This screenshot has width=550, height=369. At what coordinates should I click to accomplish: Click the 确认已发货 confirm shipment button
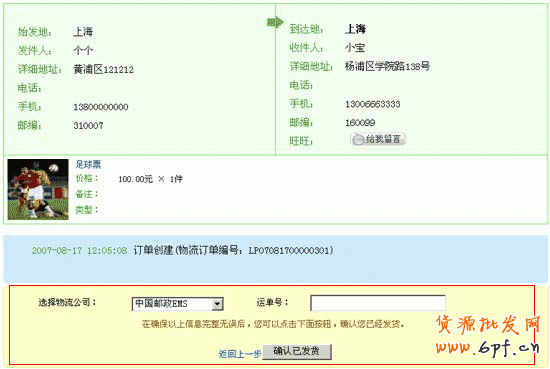point(297,351)
